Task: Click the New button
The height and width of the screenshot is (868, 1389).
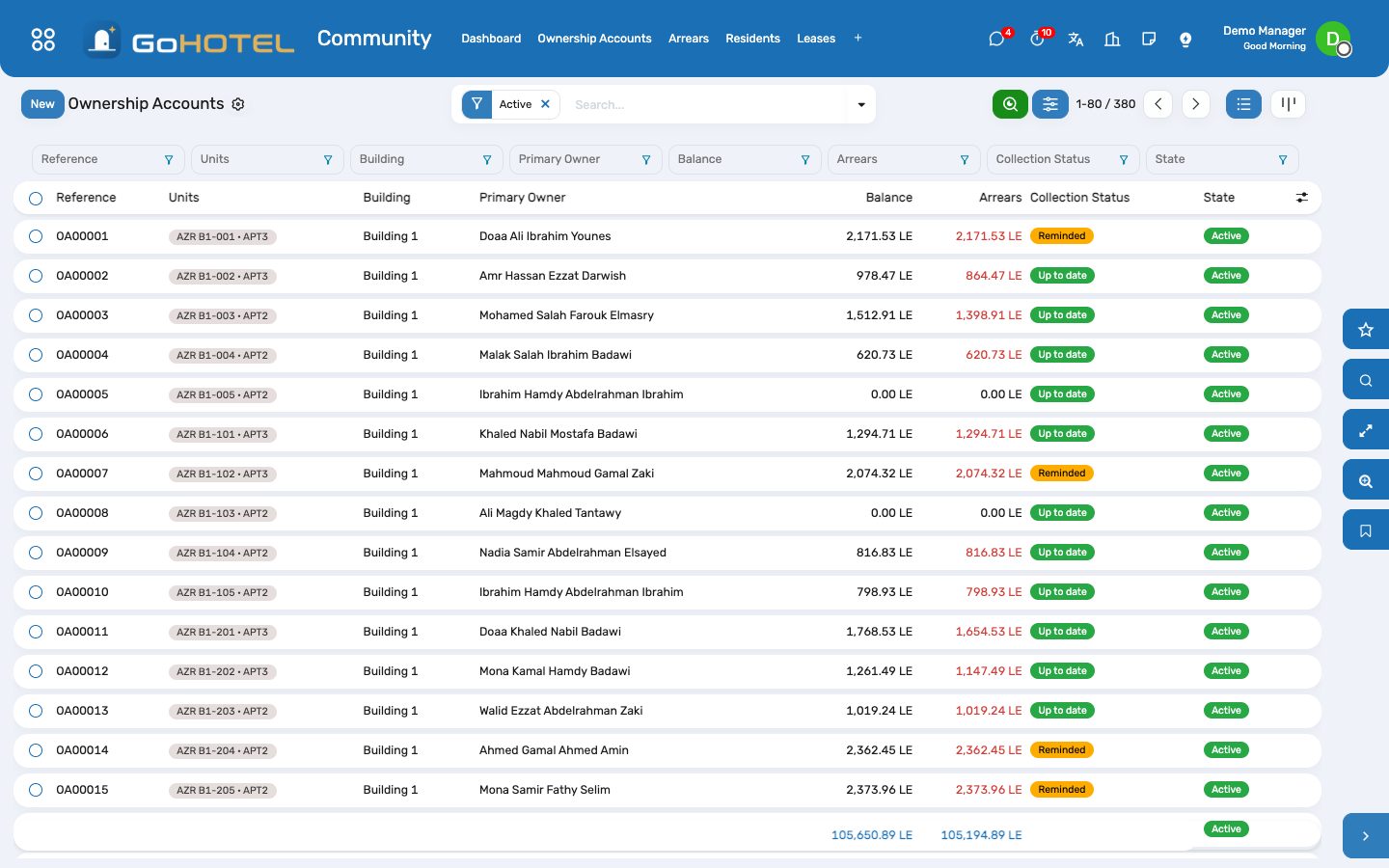Action: click(42, 104)
